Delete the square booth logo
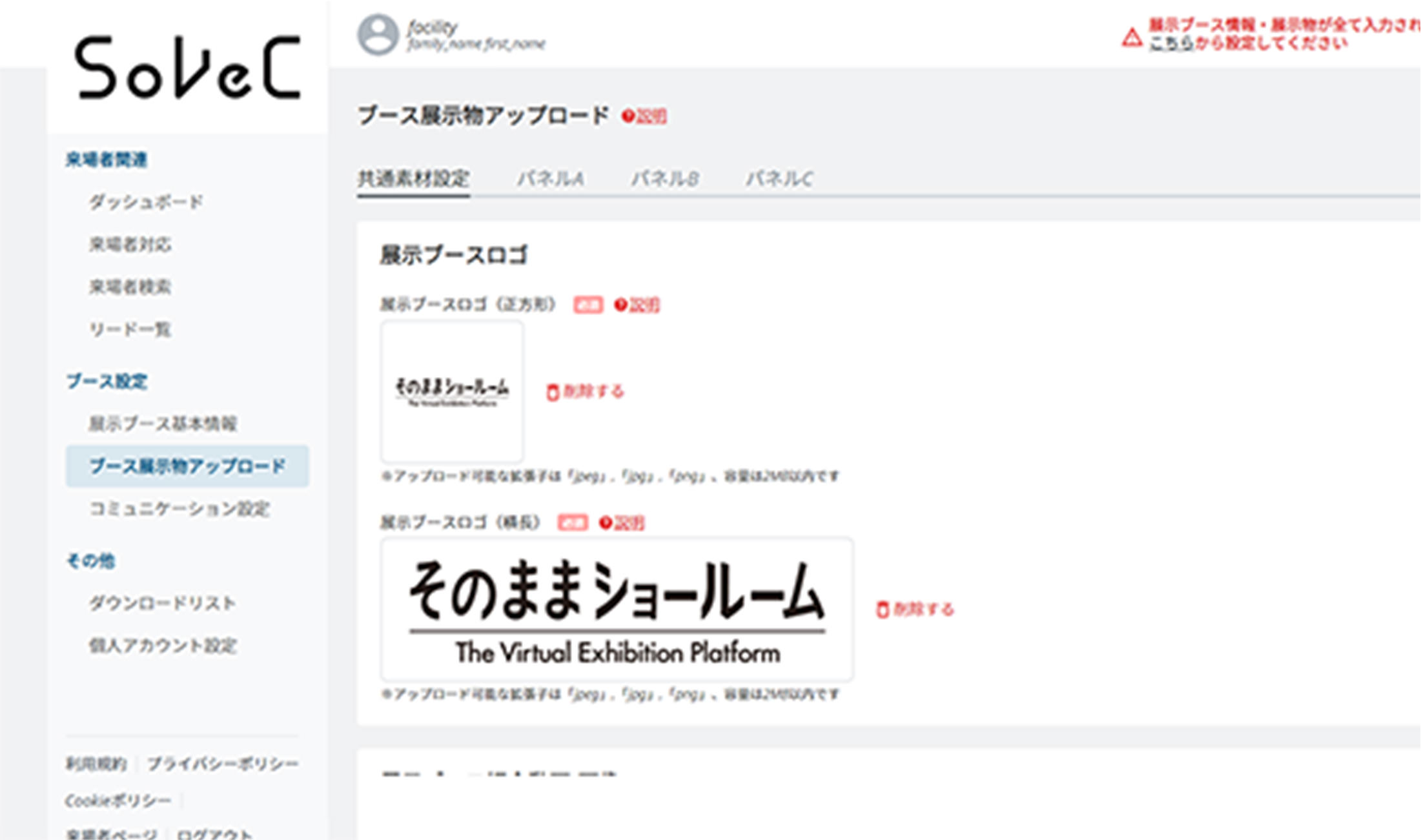Image resolution: width=1421 pixels, height=840 pixels. [x=585, y=391]
